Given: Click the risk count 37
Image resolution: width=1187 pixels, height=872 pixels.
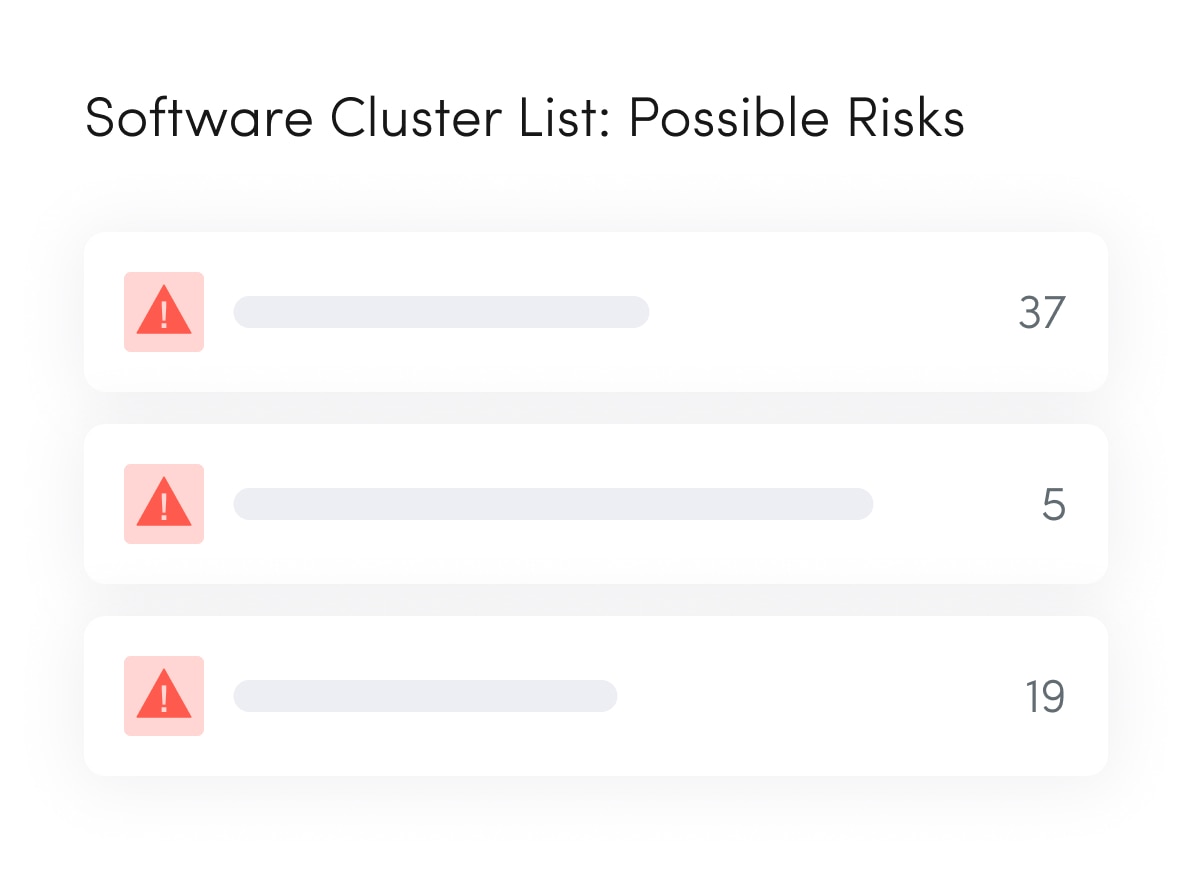Looking at the screenshot, I should pyautogui.click(x=1042, y=313).
